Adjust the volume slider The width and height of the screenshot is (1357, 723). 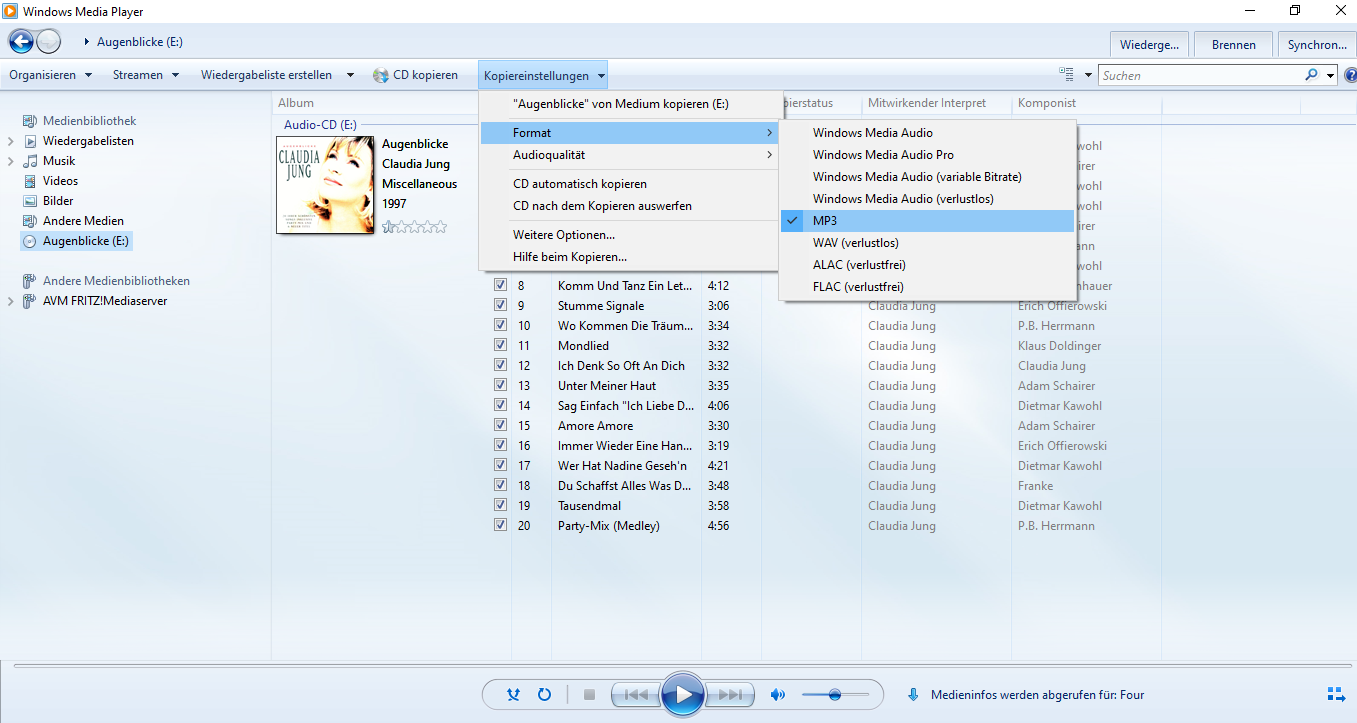point(834,694)
